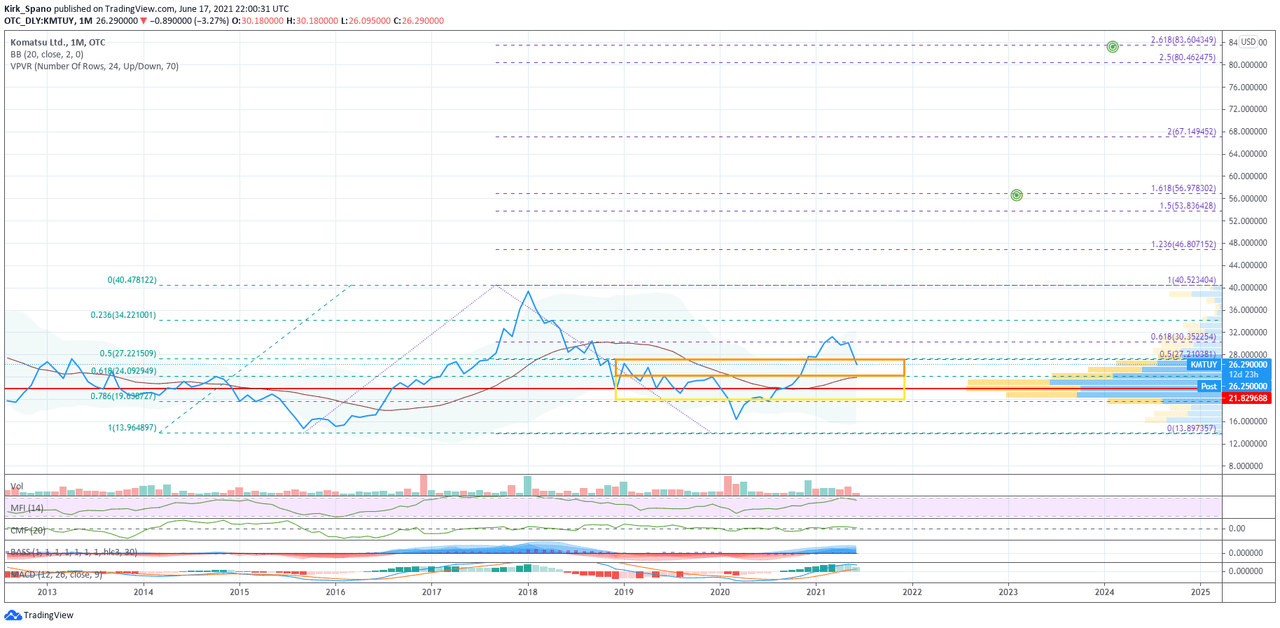Click the 2020 label on the time axis
1280x628 pixels.
coord(719,592)
